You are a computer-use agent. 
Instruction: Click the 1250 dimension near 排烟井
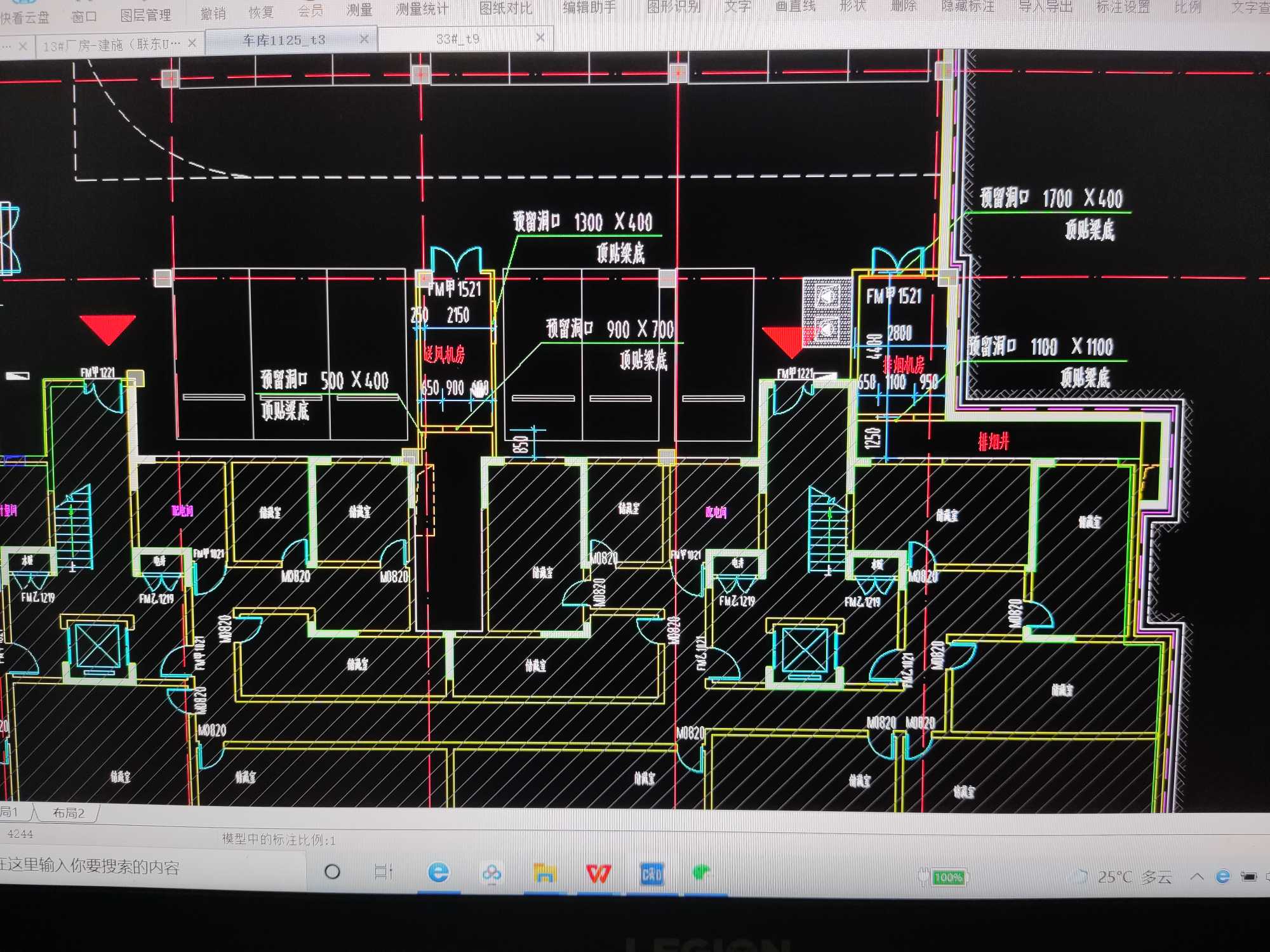pos(873,438)
